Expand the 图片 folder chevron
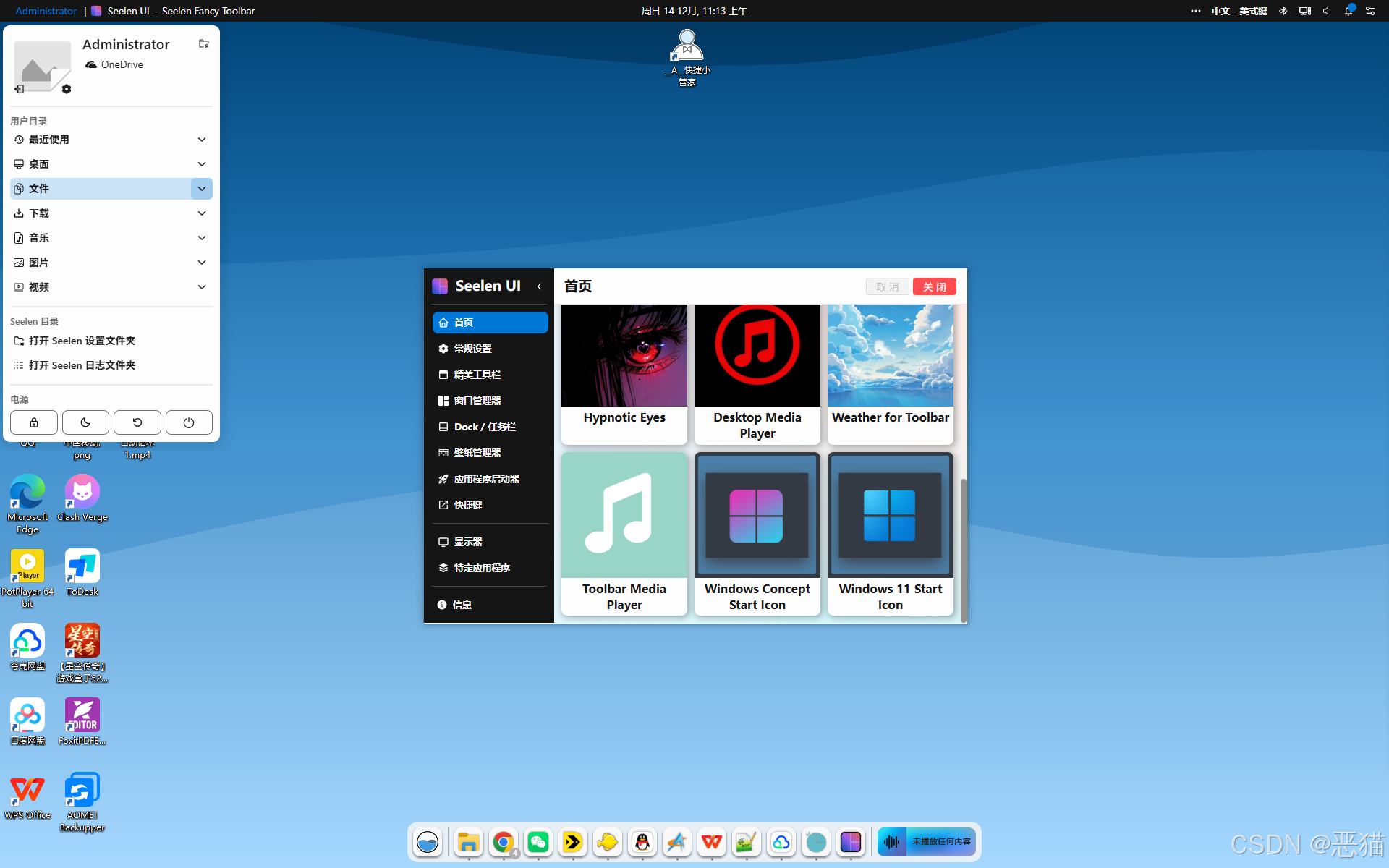 click(202, 263)
